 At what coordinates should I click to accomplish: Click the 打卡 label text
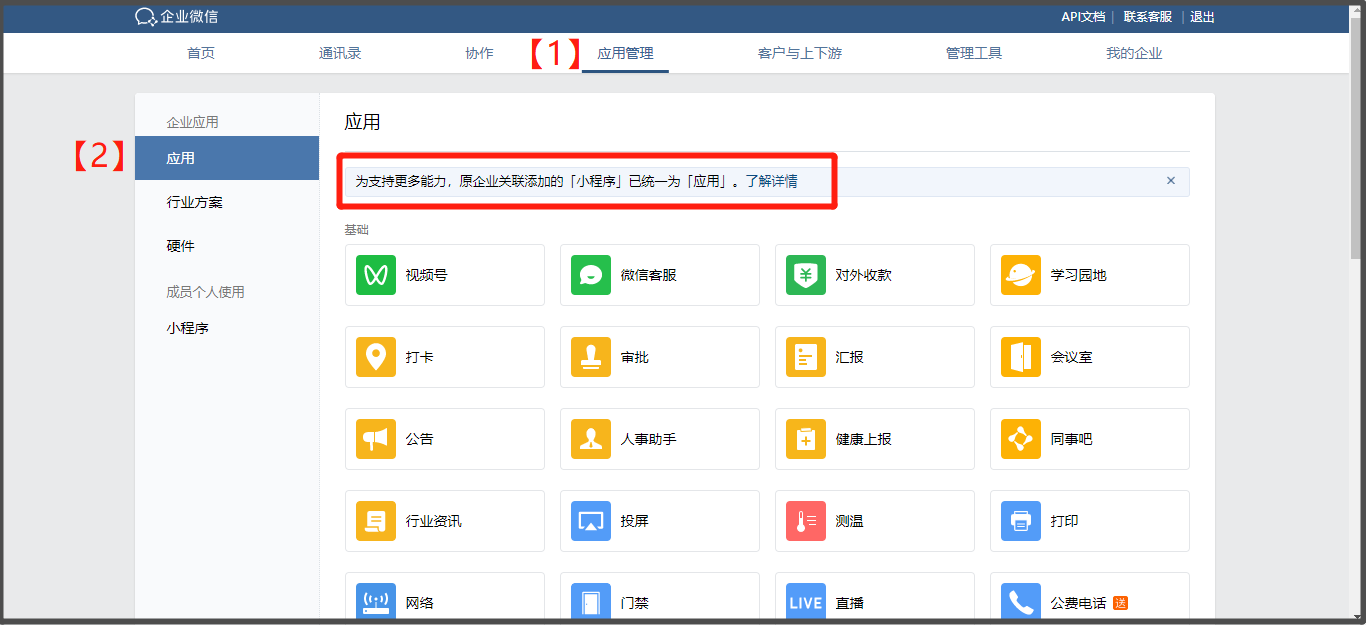point(420,357)
